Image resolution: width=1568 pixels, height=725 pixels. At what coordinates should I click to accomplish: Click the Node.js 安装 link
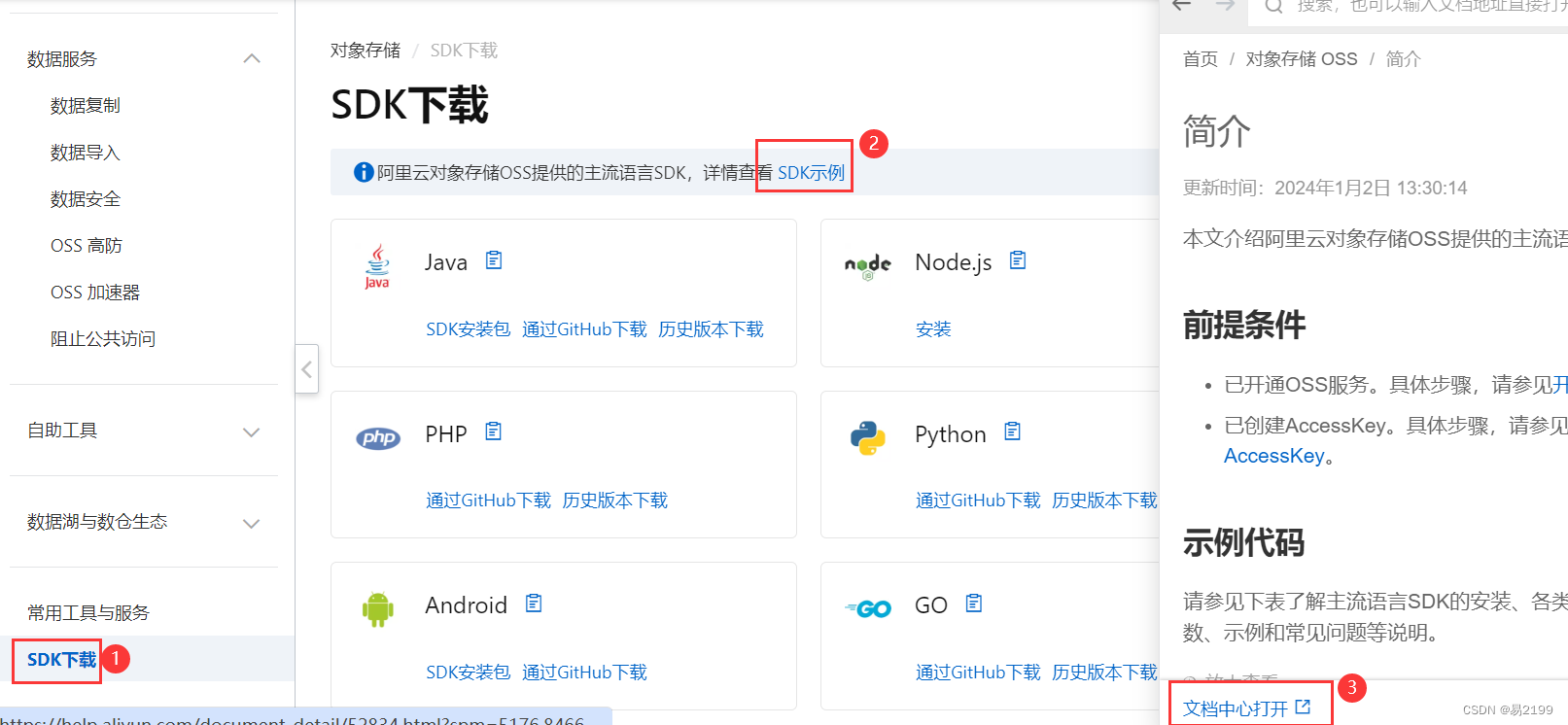pyautogui.click(x=933, y=329)
